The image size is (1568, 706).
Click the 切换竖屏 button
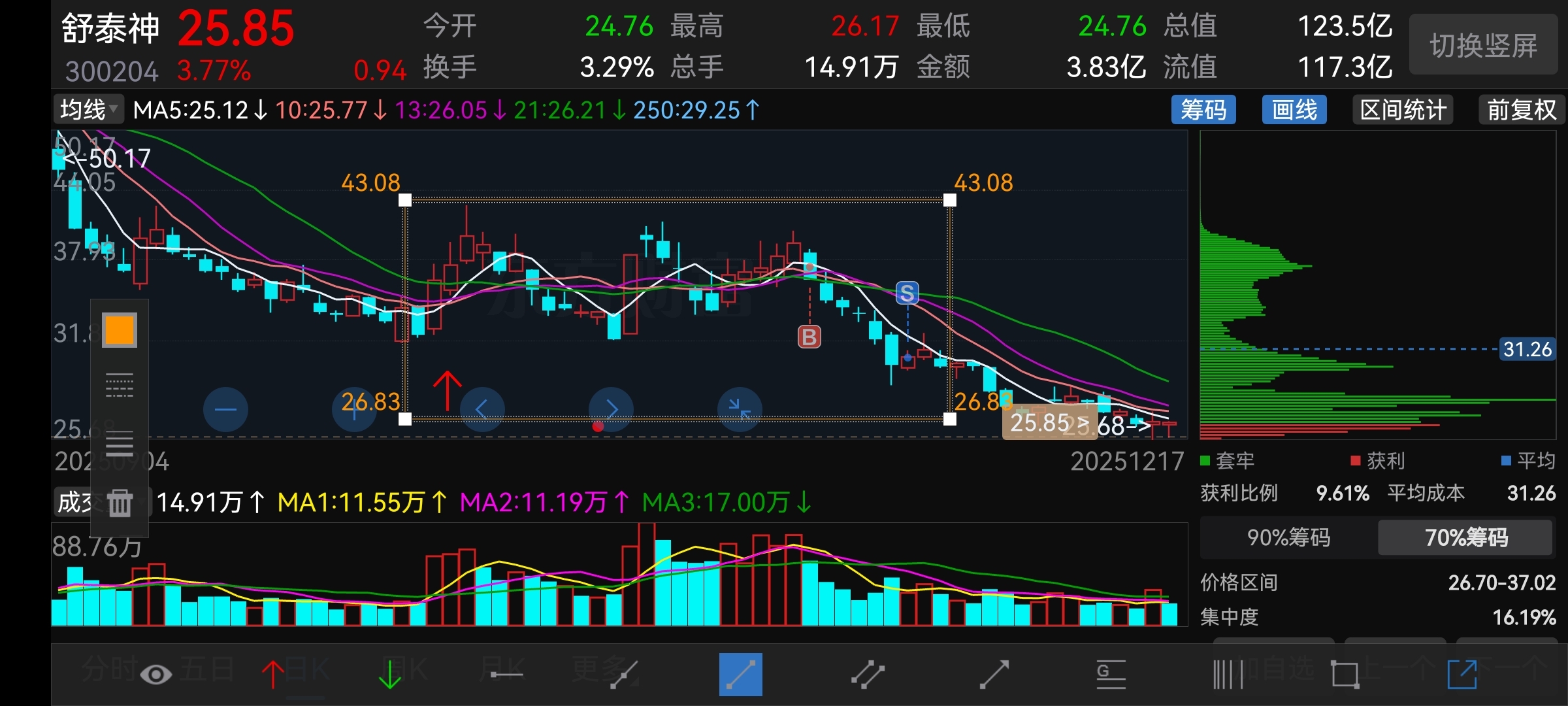point(1483,45)
